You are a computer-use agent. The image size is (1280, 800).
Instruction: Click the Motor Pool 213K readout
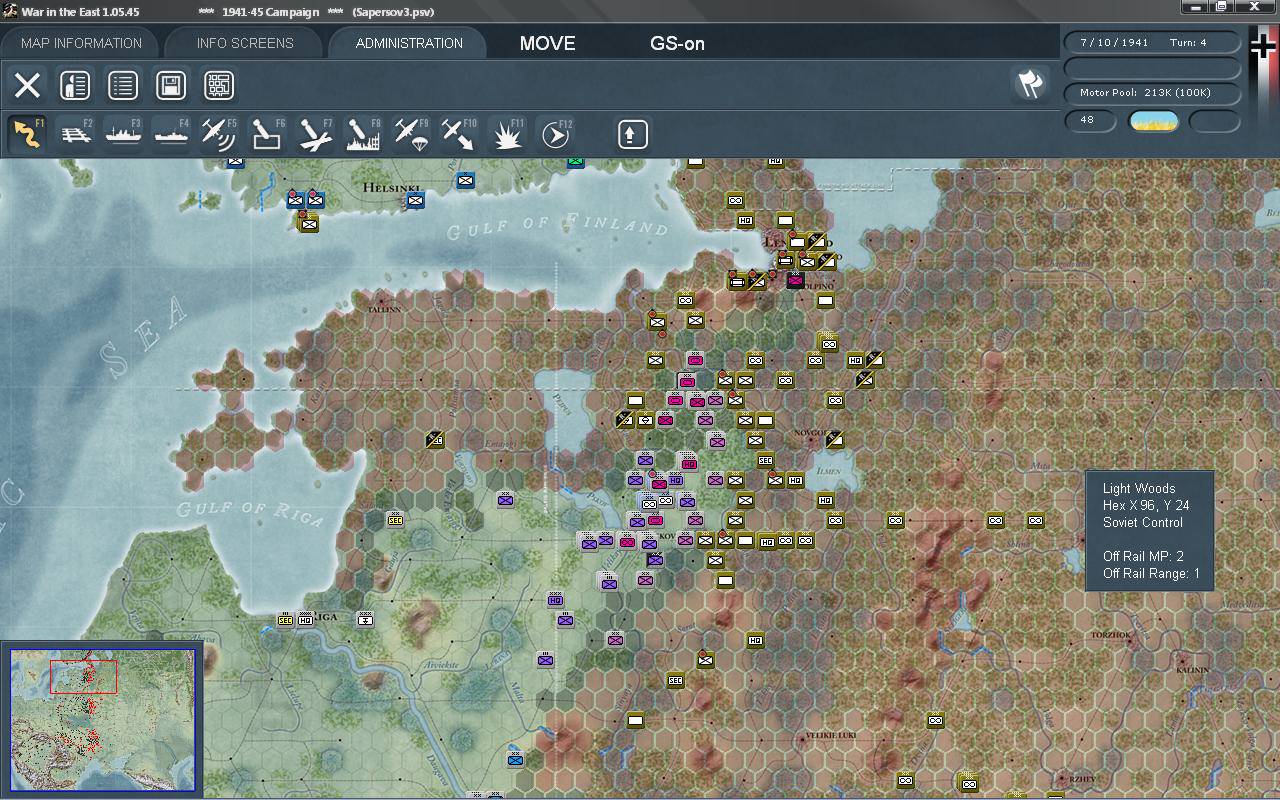1151,93
